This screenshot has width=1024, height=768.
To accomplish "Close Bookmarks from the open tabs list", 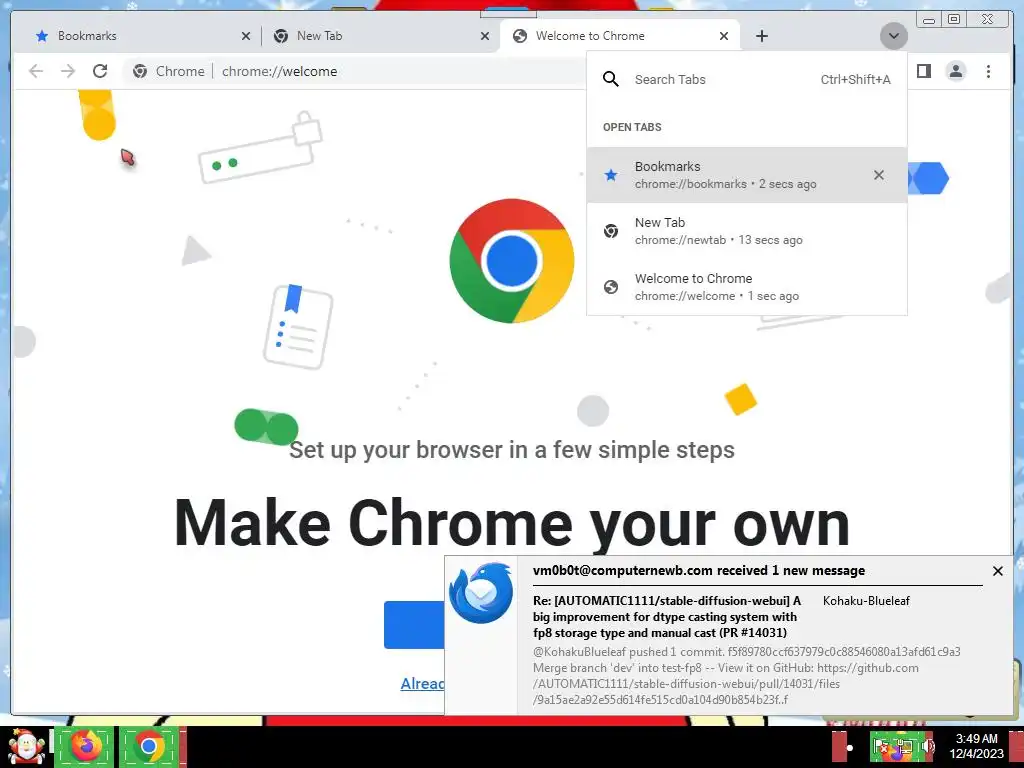I will pyautogui.click(x=878, y=175).
